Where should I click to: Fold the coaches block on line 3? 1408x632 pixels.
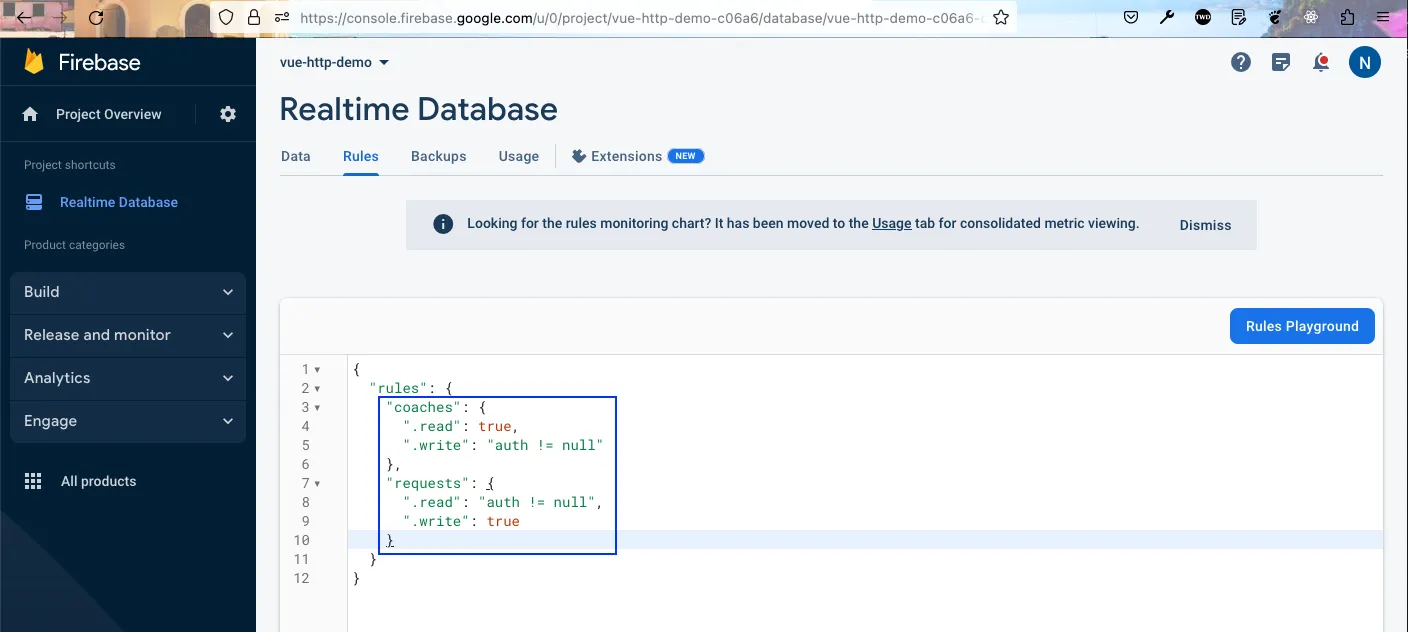[x=318, y=408]
